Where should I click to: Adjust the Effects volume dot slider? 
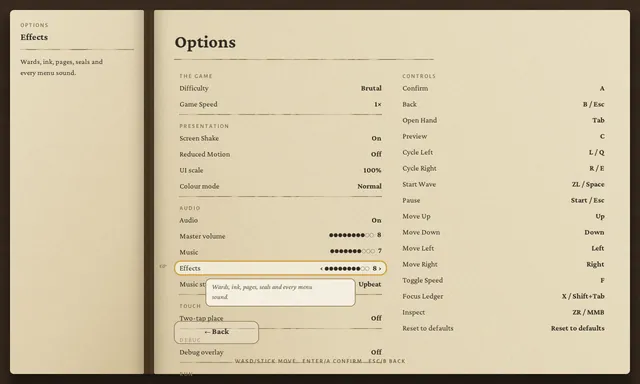coord(347,269)
